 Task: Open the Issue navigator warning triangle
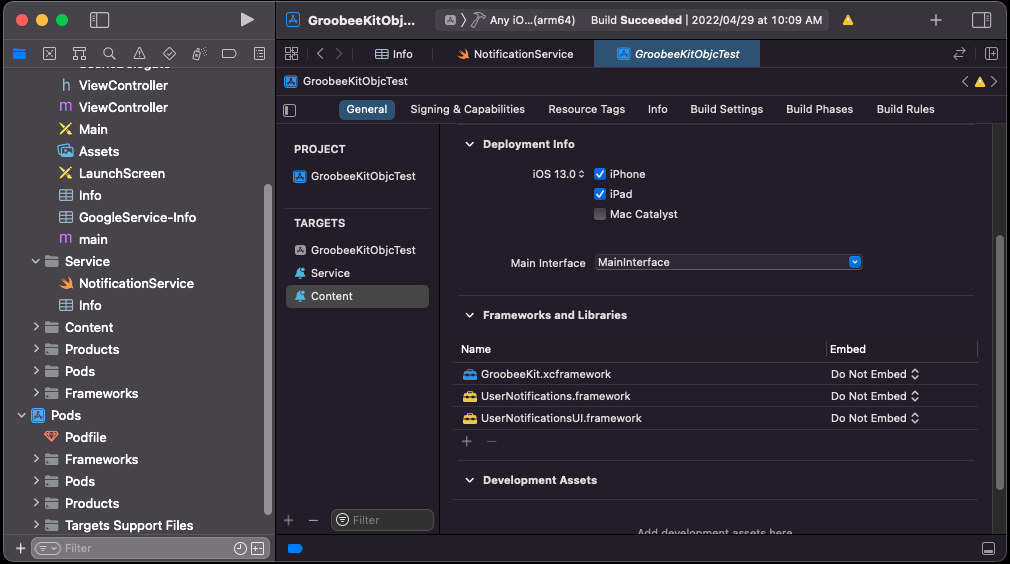coord(139,53)
